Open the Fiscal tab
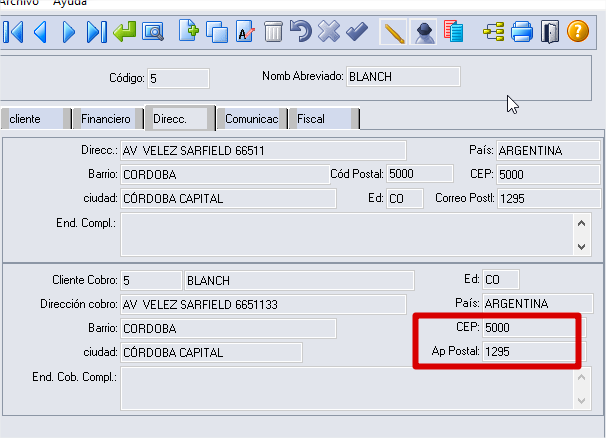Screen dimensions: 606x438 click(324, 119)
